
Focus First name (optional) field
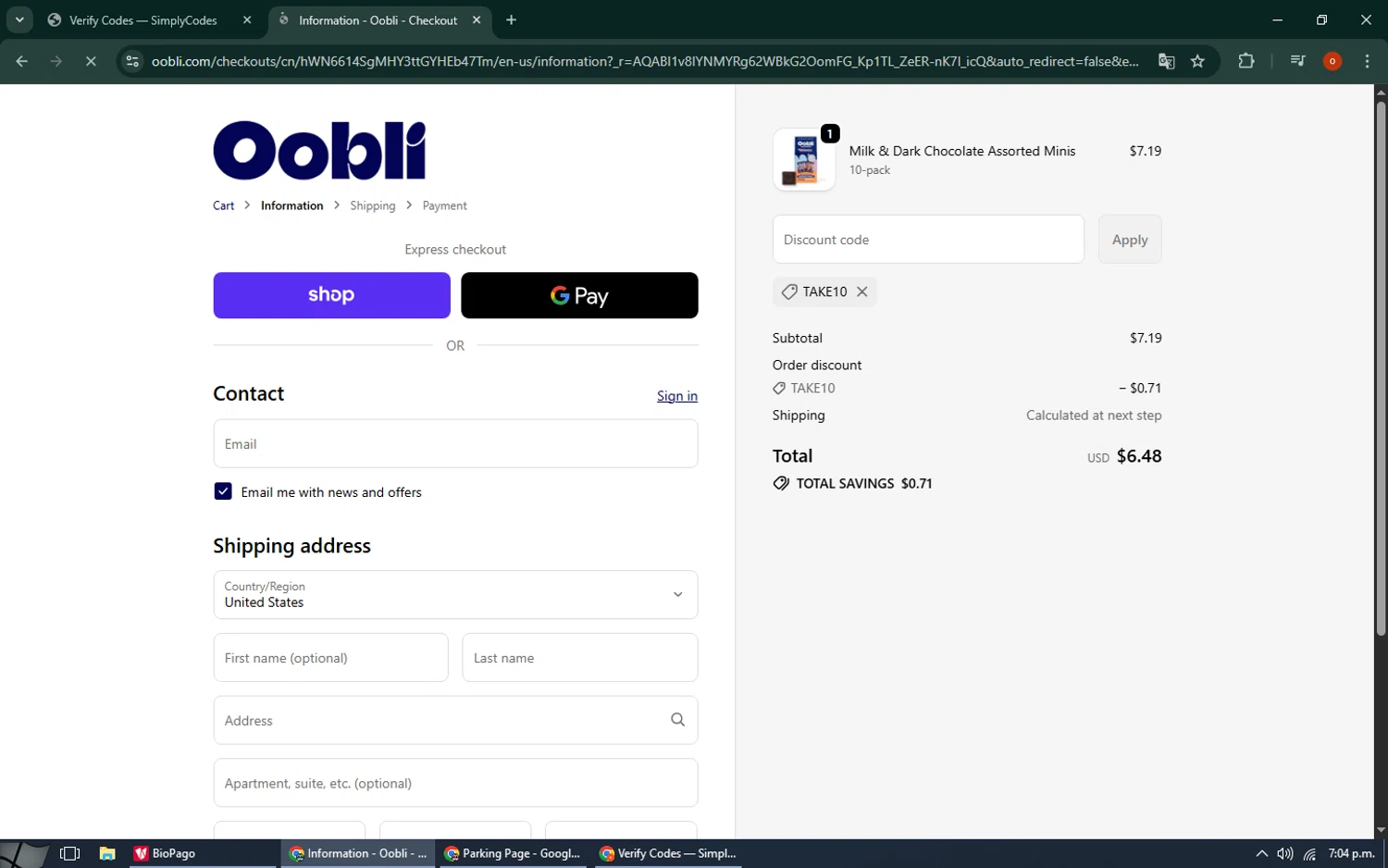pyautogui.click(x=330, y=657)
